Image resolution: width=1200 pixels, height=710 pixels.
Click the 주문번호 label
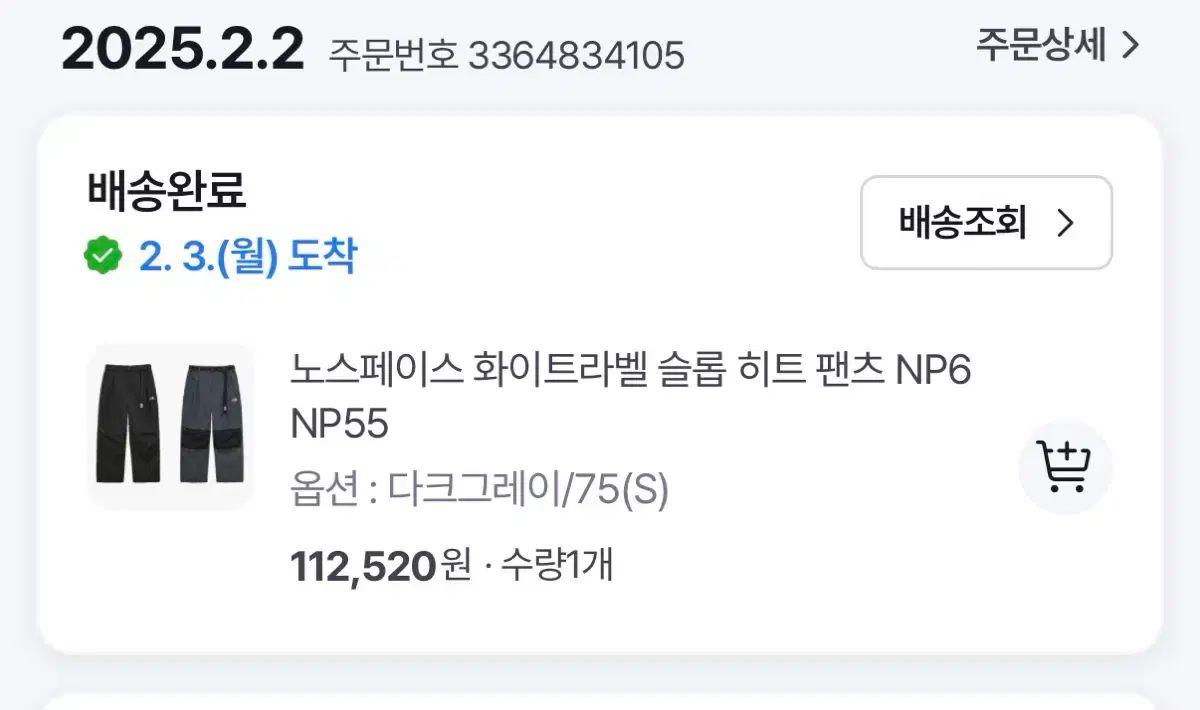pyautogui.click(x=393, y=56)
